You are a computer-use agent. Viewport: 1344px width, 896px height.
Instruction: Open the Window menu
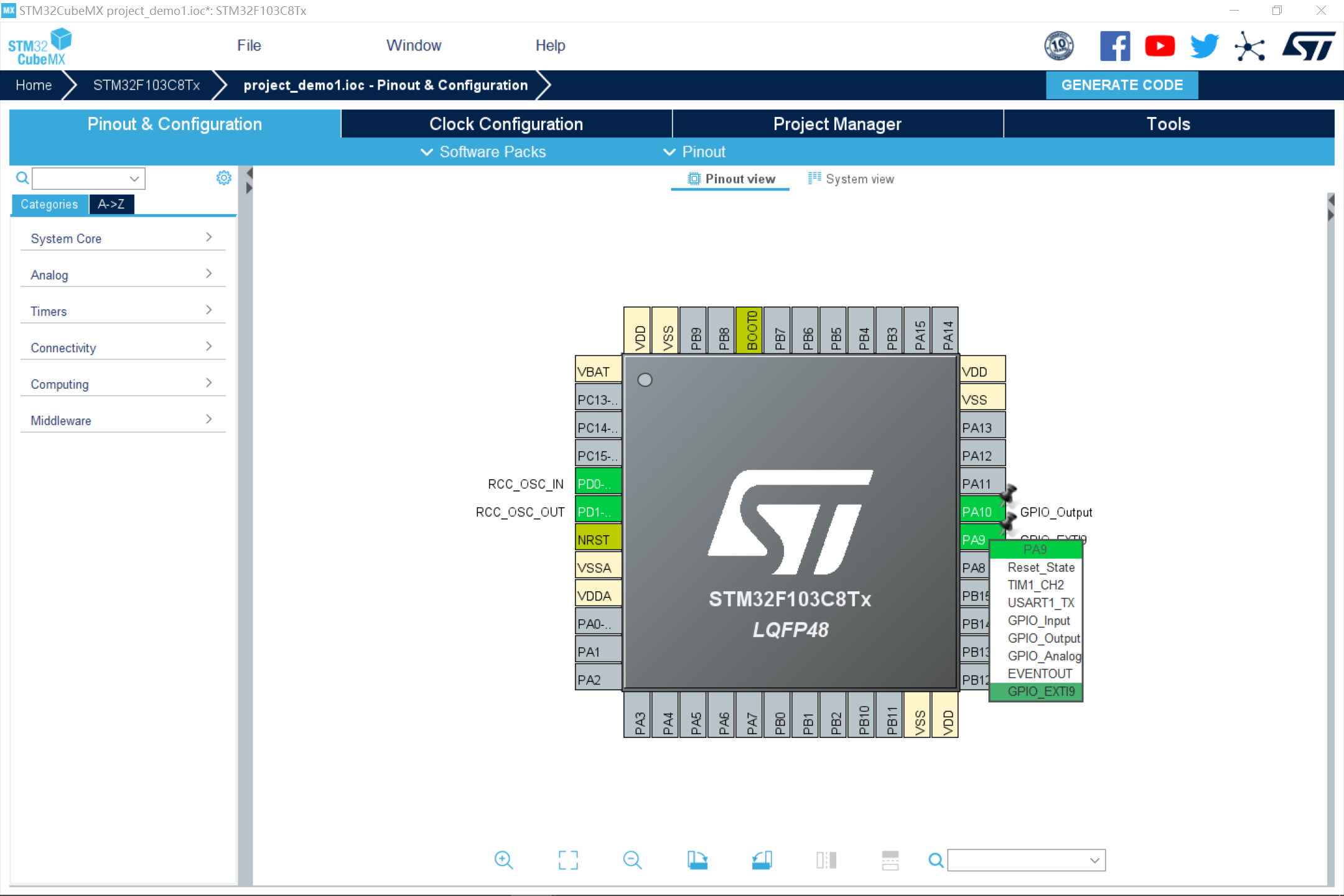click(414, 45)
